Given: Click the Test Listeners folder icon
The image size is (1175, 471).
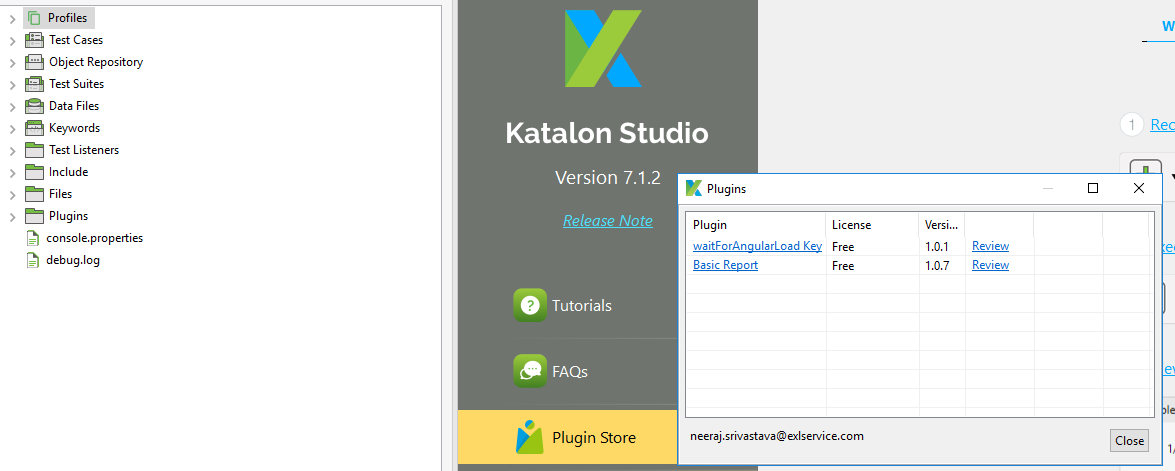Looking at the screenshot, I should 34,150.
